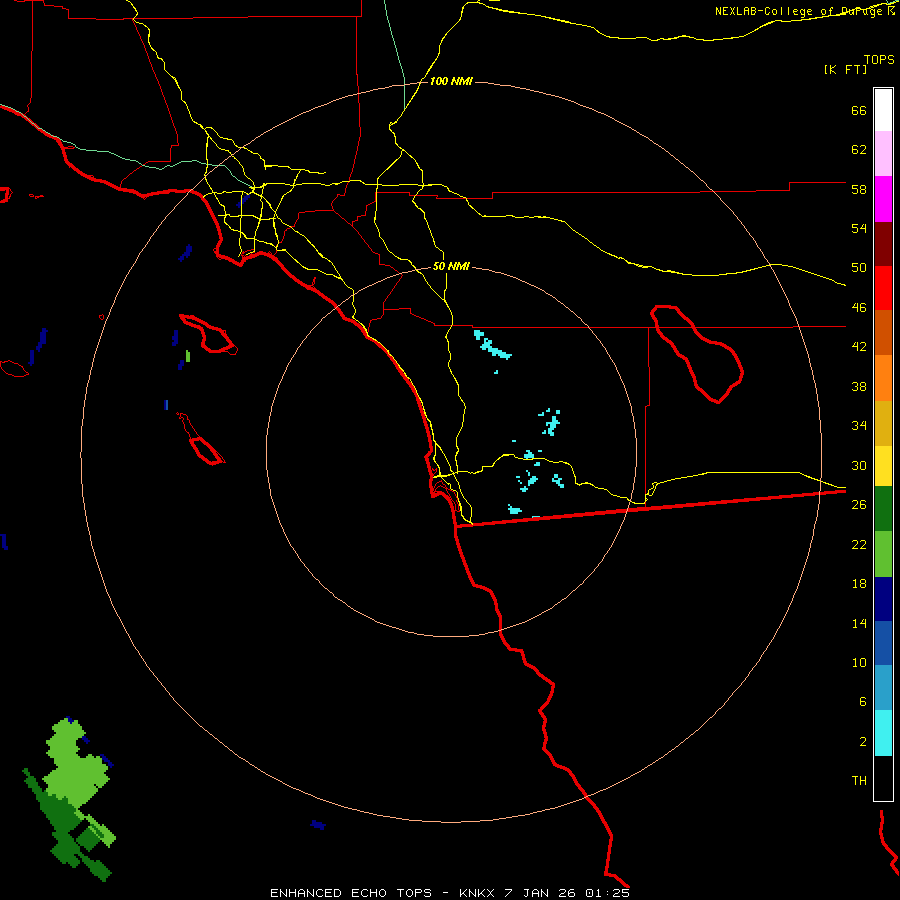The height and width of the screenshot is (900, 900).
Task: Click the Santa Catalina Island outline
Action: tap(208, 333)
